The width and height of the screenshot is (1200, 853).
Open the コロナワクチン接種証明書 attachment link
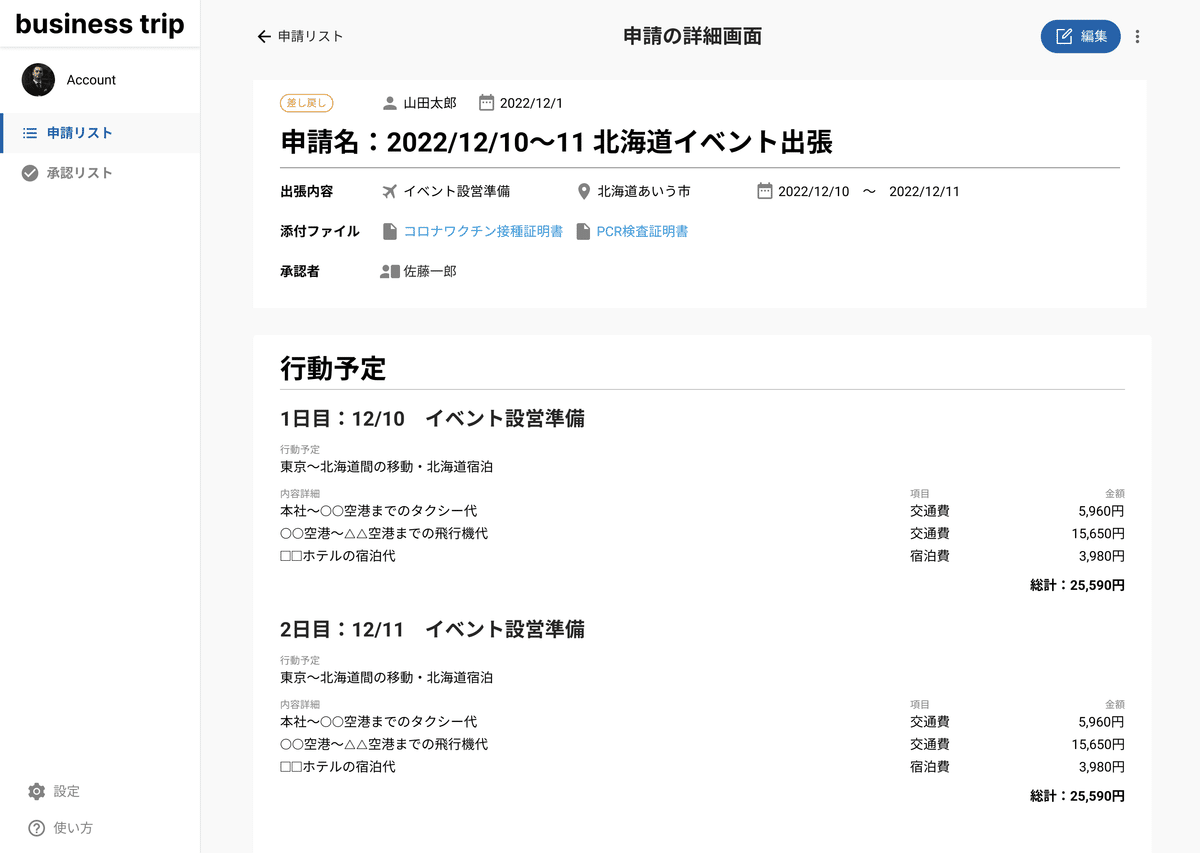[x=482, y=231]
